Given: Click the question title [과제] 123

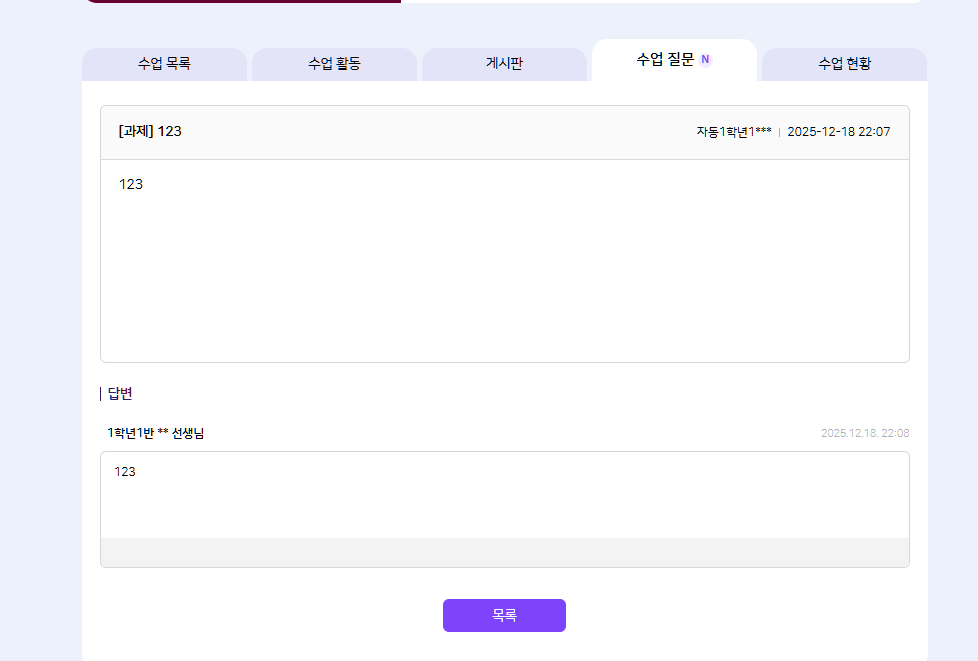Looking at the screenshot, I should click(150, 132).
